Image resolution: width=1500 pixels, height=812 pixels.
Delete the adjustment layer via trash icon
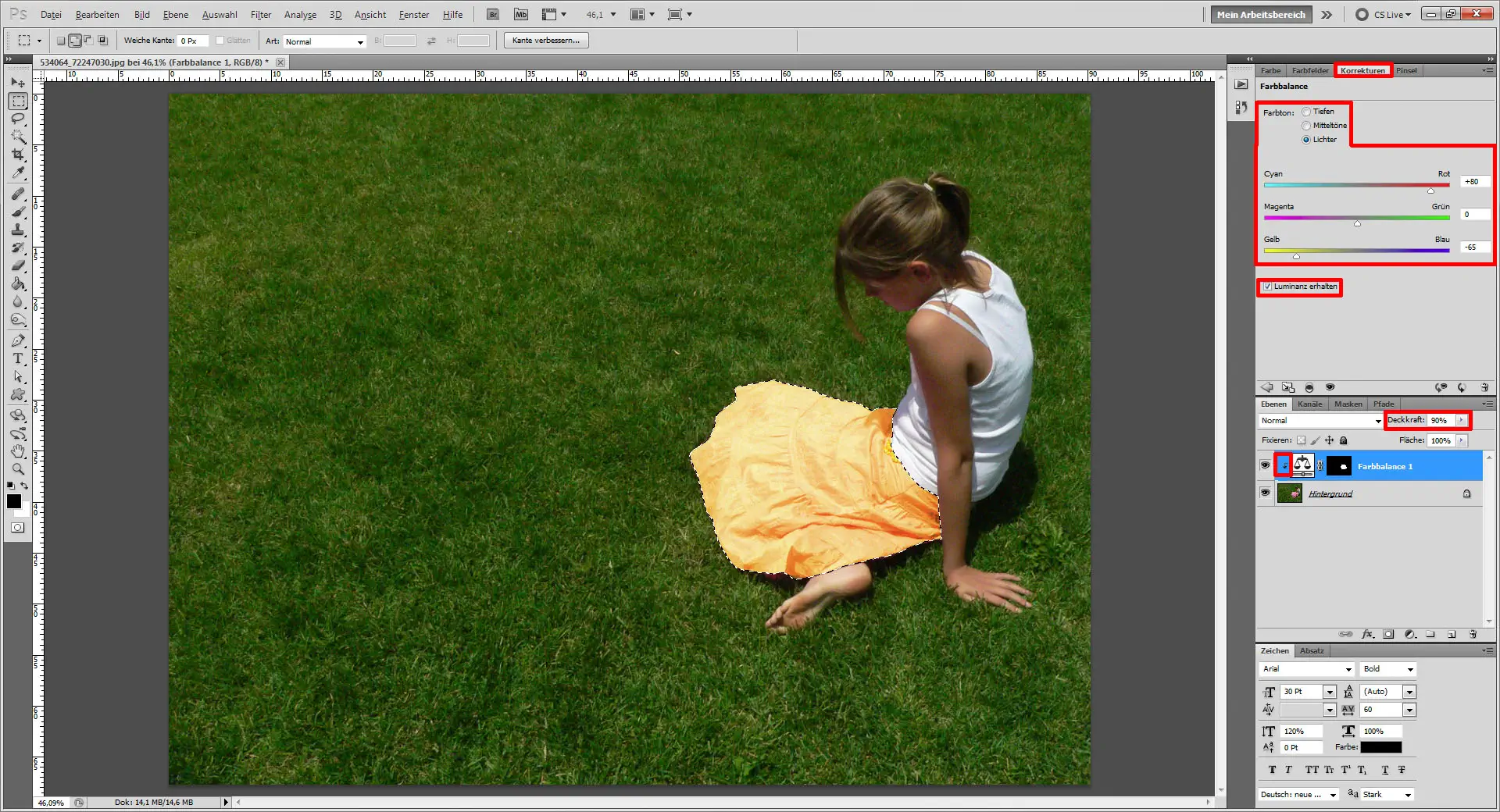pos(1474,634)
